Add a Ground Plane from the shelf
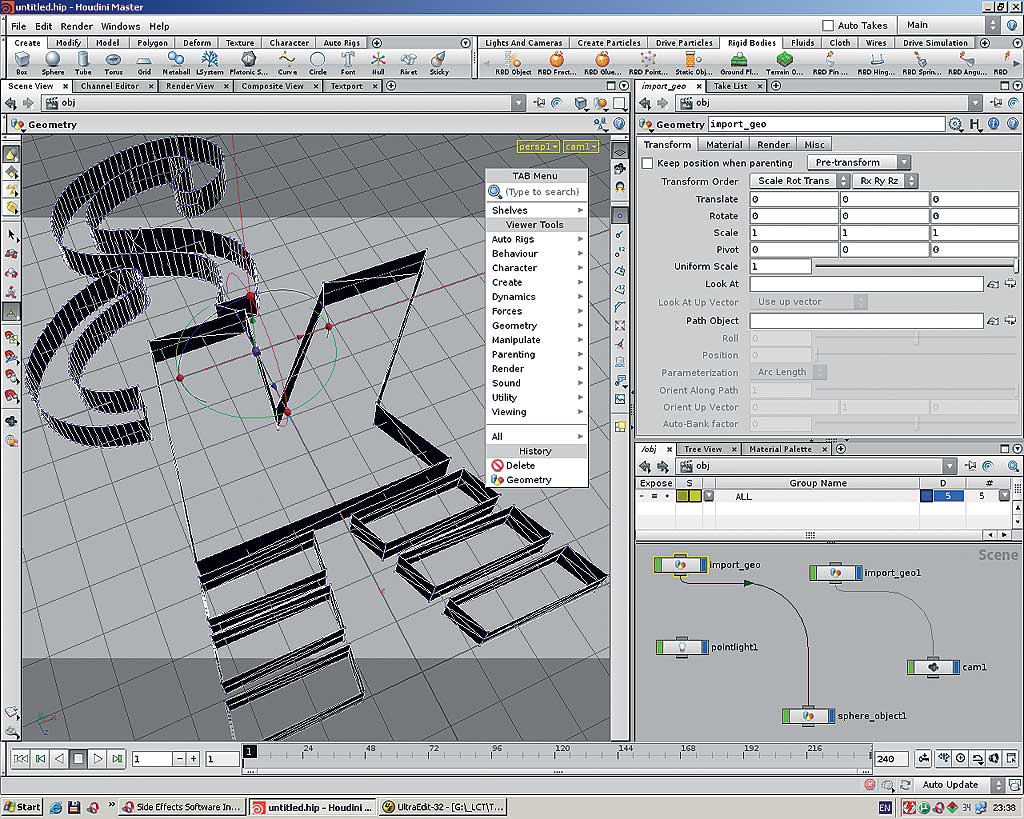 coord(739,63)
